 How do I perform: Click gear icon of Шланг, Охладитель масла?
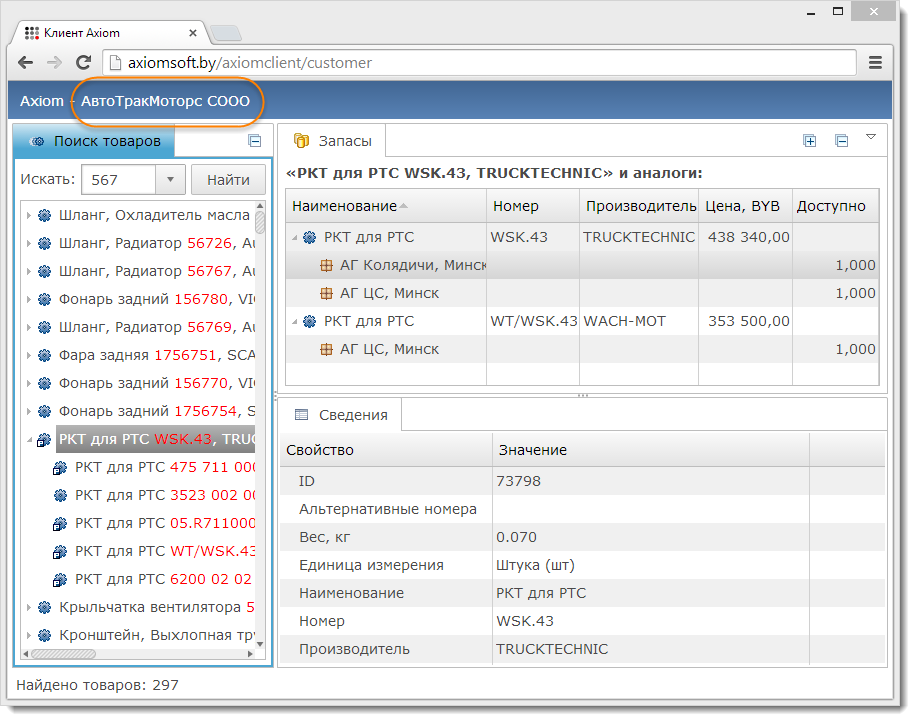pyautogui.click(x=44, y=215)
